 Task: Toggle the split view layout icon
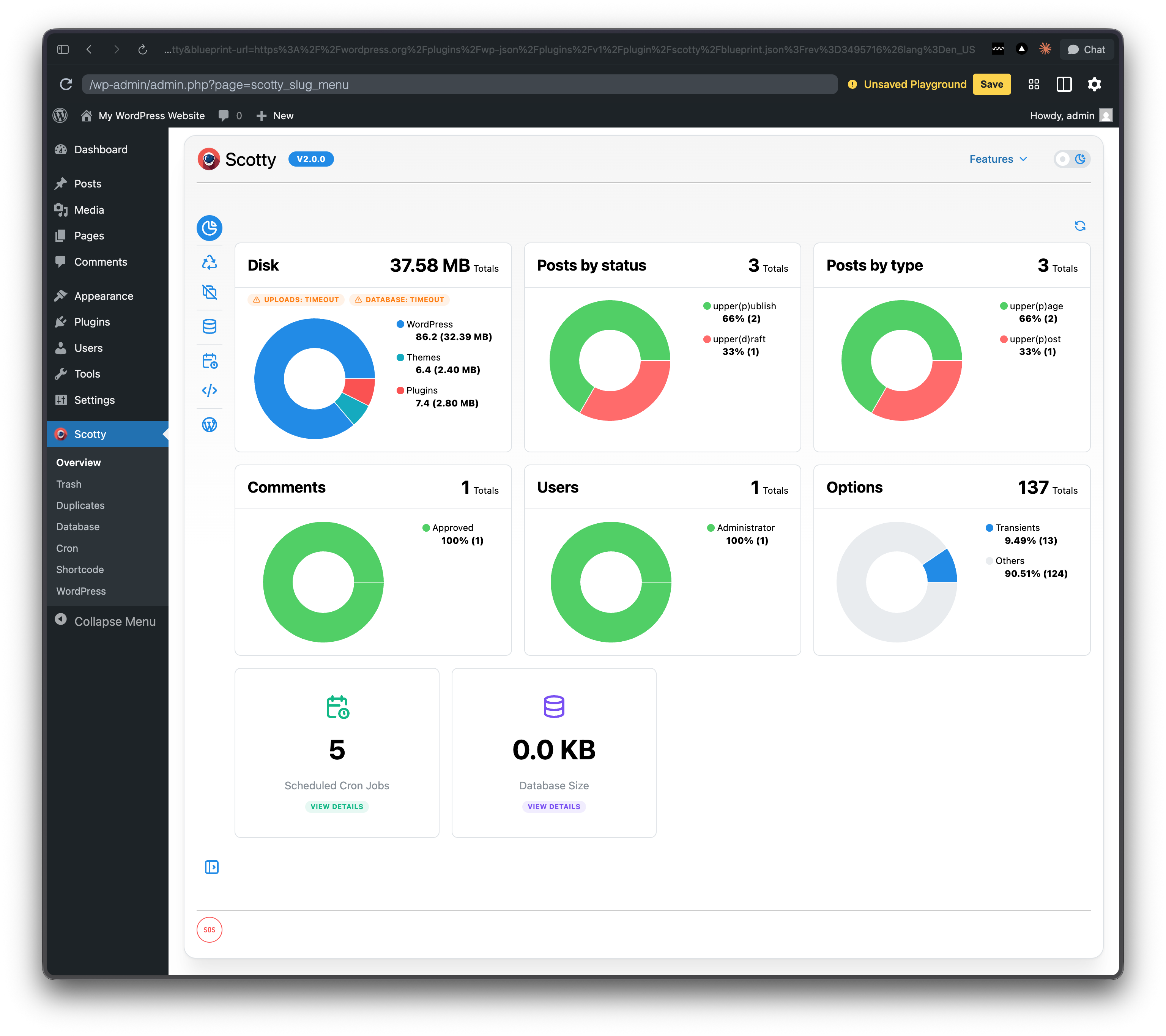(x=1064, y=84)
